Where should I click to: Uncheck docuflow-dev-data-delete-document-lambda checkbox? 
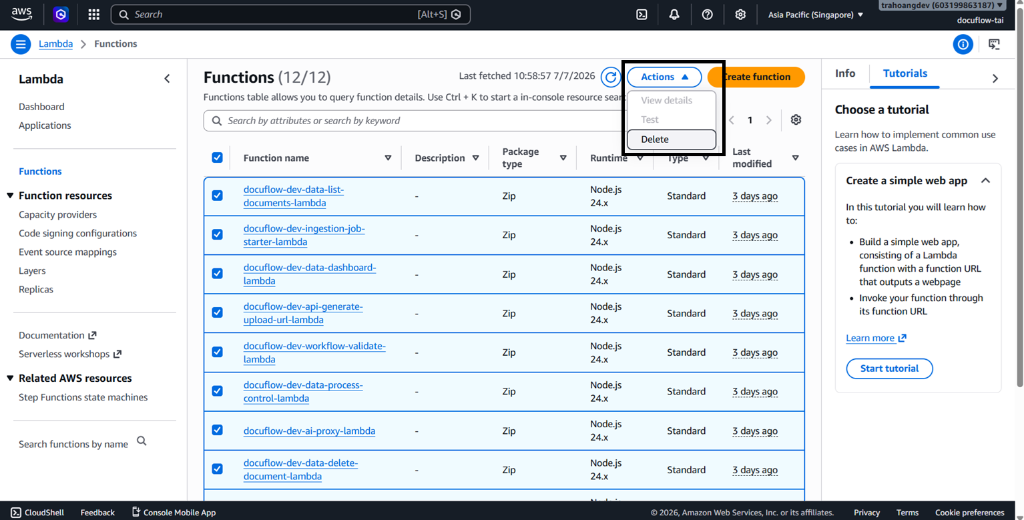(217, 469)
